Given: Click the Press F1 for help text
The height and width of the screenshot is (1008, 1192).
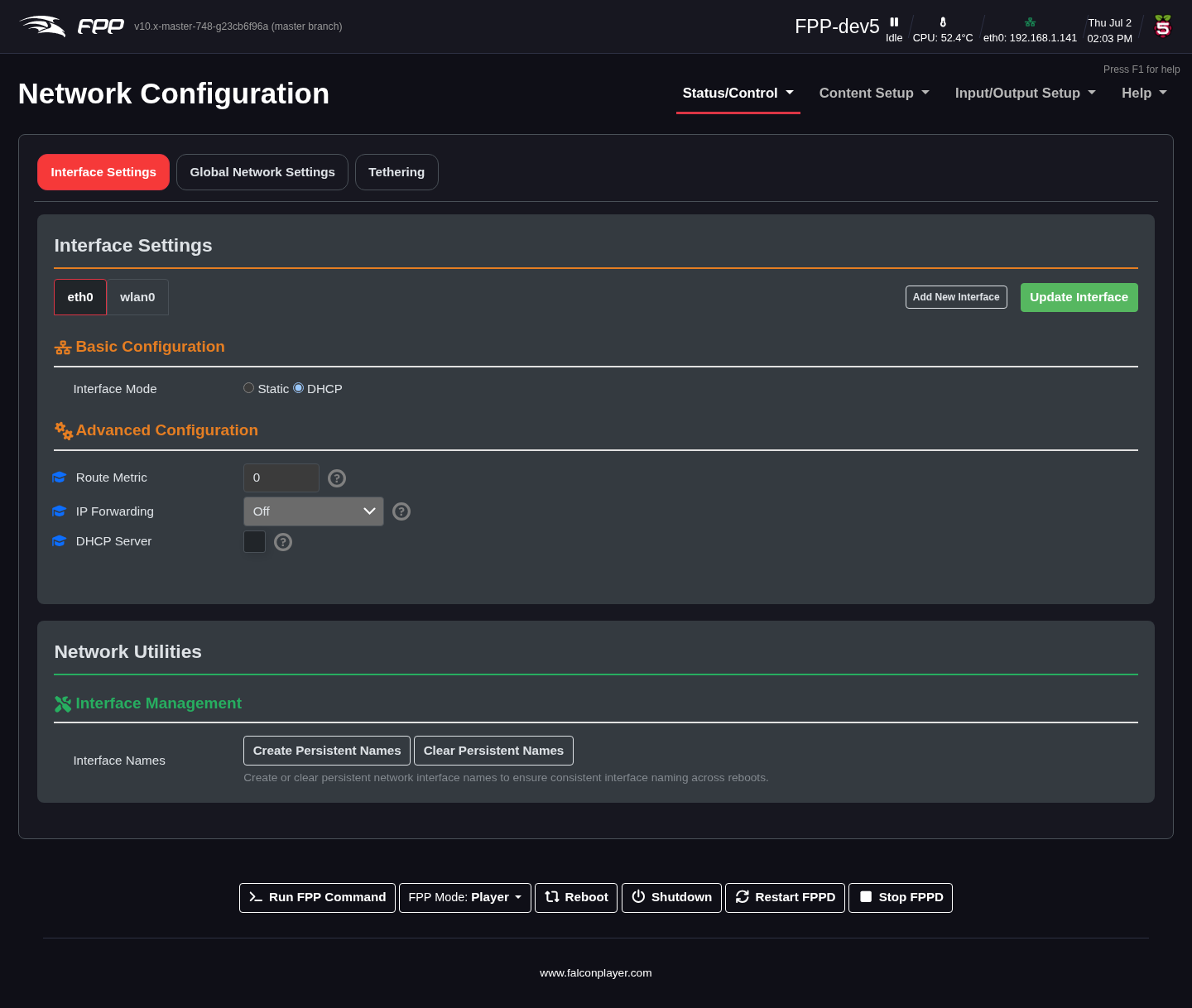Looking at the screenshot, I should (1142, 70).
